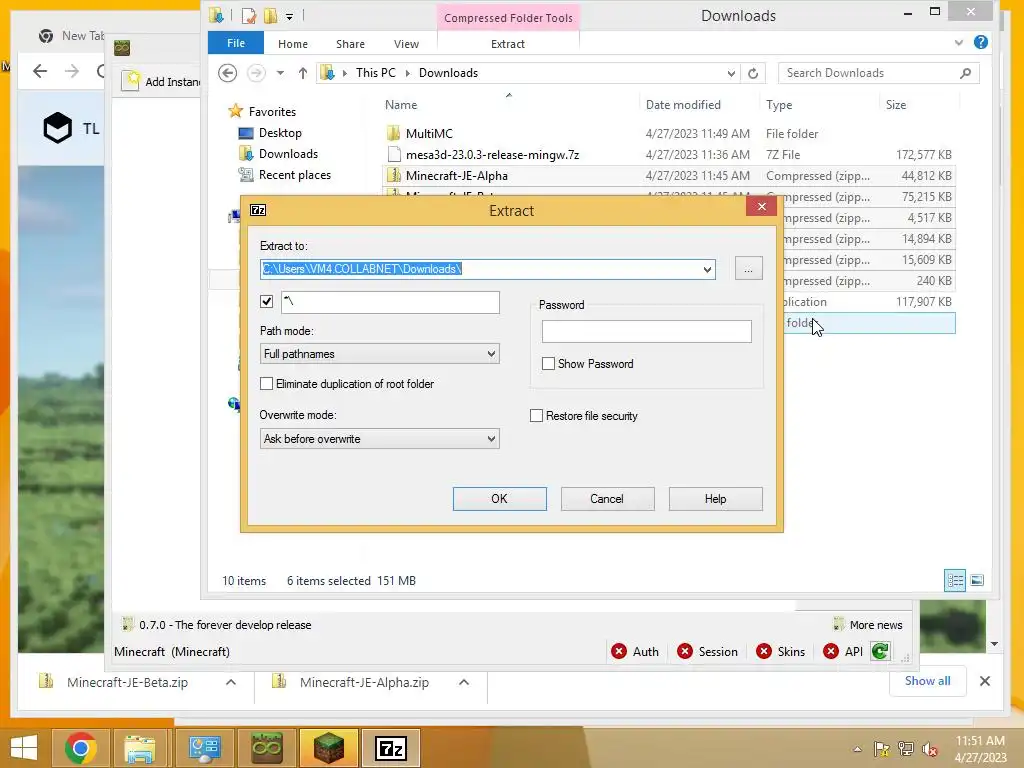Click the Explorer Forward arrow button
Image resolution: width=1024 pixels, height=768 pixels.
[256, 73]
